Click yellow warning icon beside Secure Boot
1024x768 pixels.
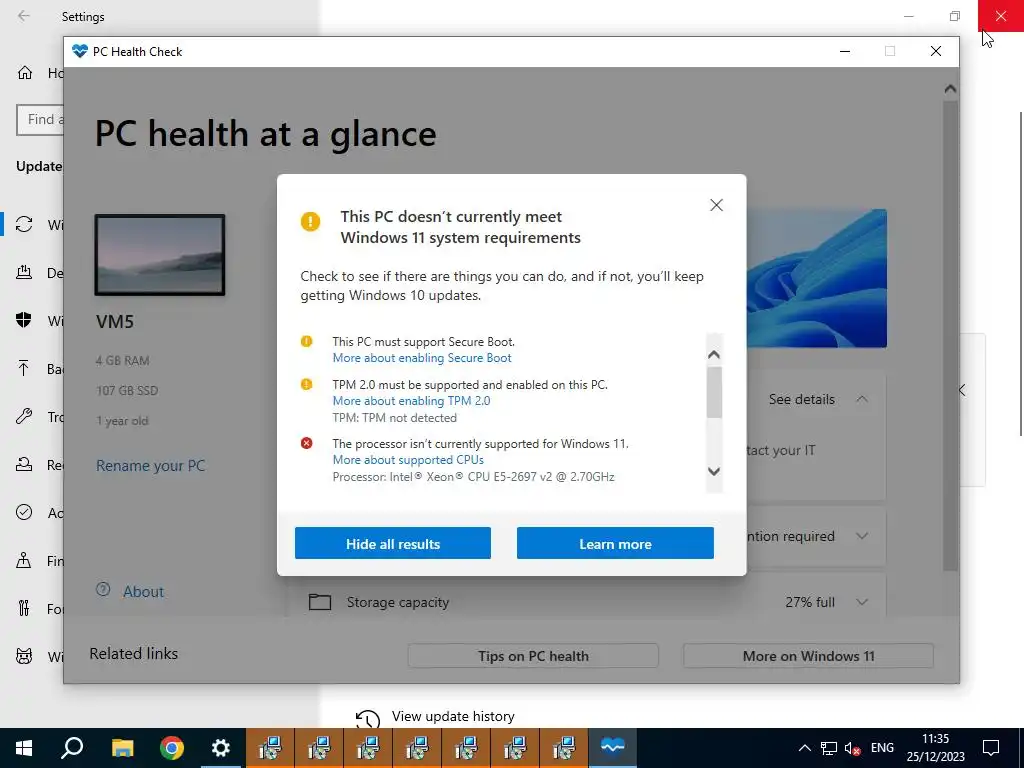(x=306, y=342)
